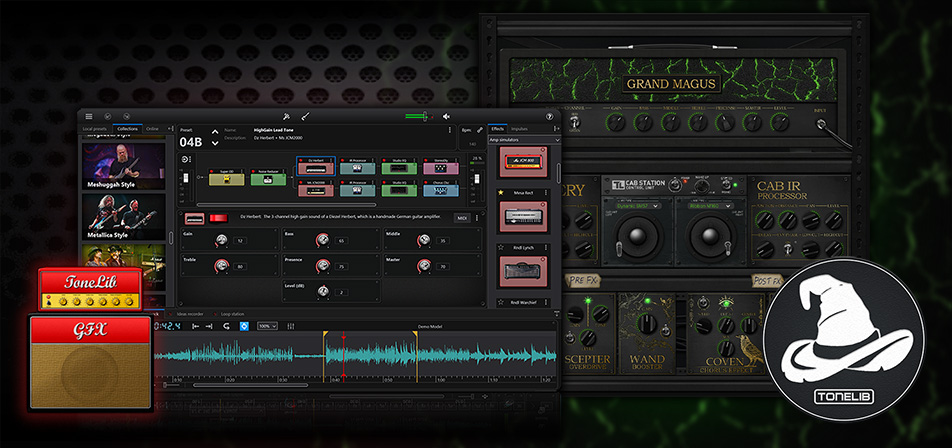Favorite the Mesa Rect star

click(x=501, y=192)
